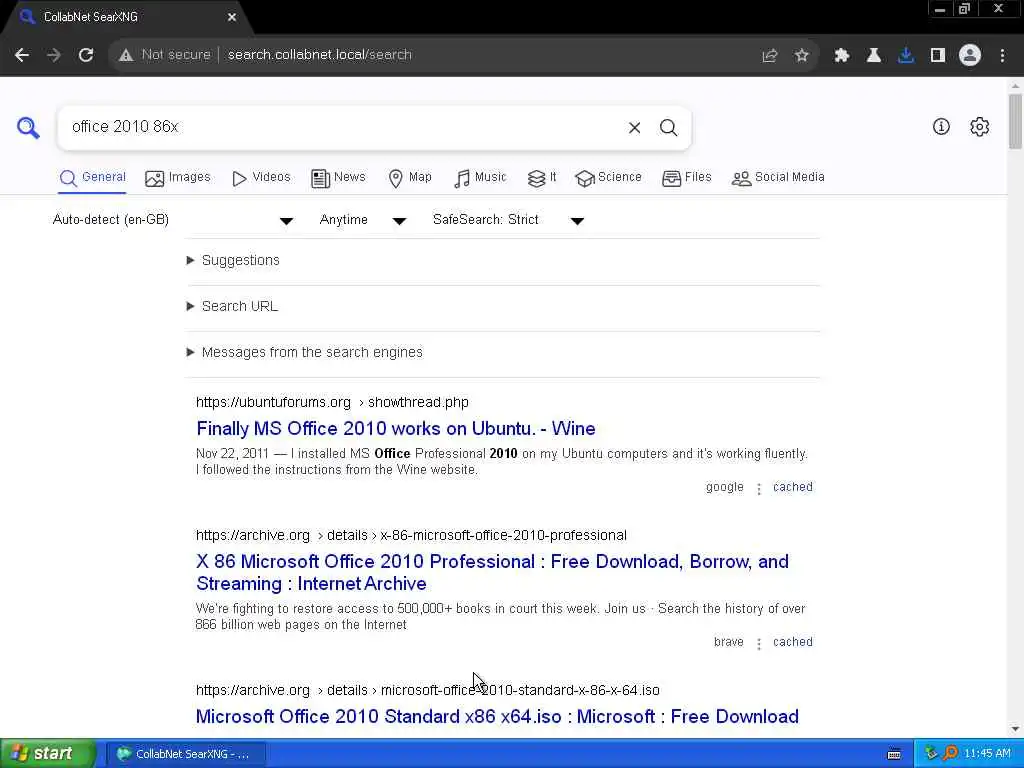This screenshot has width=1024, height=768.
Task: Submit search with magnifier button
Action: (x=668, y=127)
